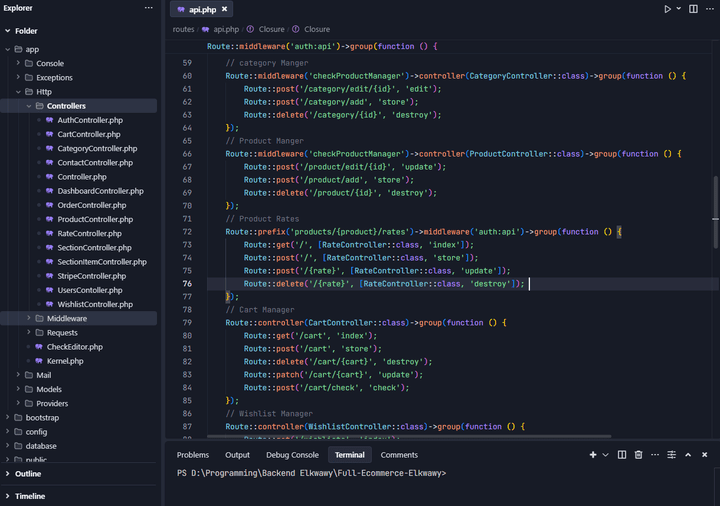Collapse the app folder
The image size is (720, 506).
(8, 49)
